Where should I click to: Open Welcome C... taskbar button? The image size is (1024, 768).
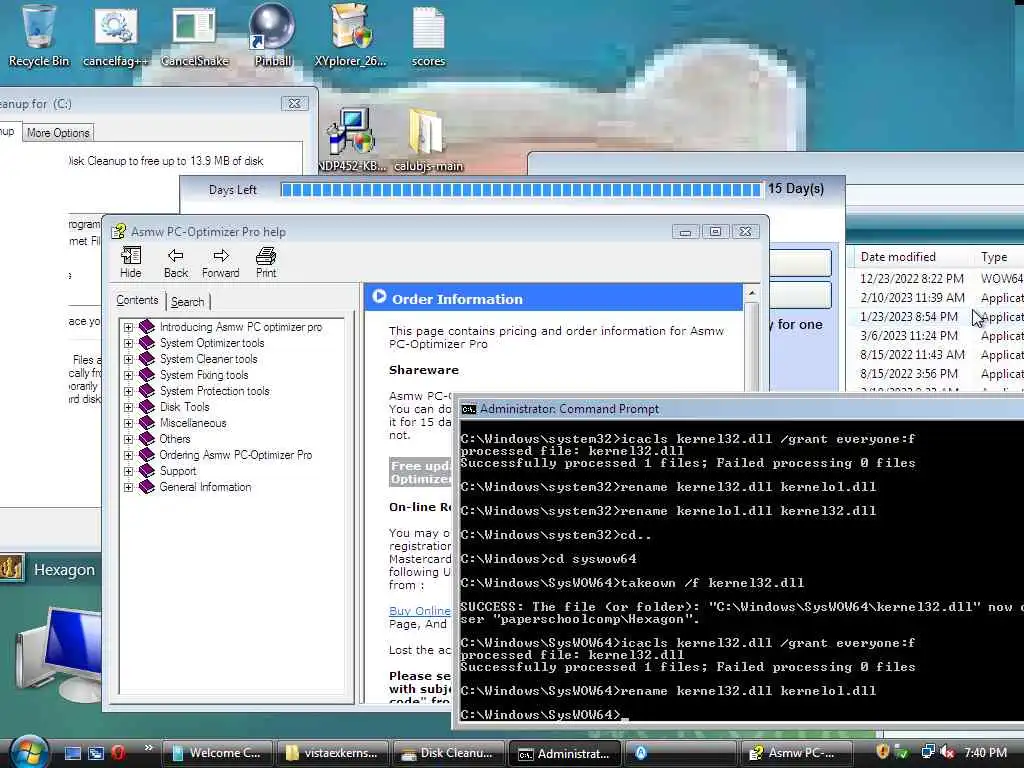(x=217, y=753)
